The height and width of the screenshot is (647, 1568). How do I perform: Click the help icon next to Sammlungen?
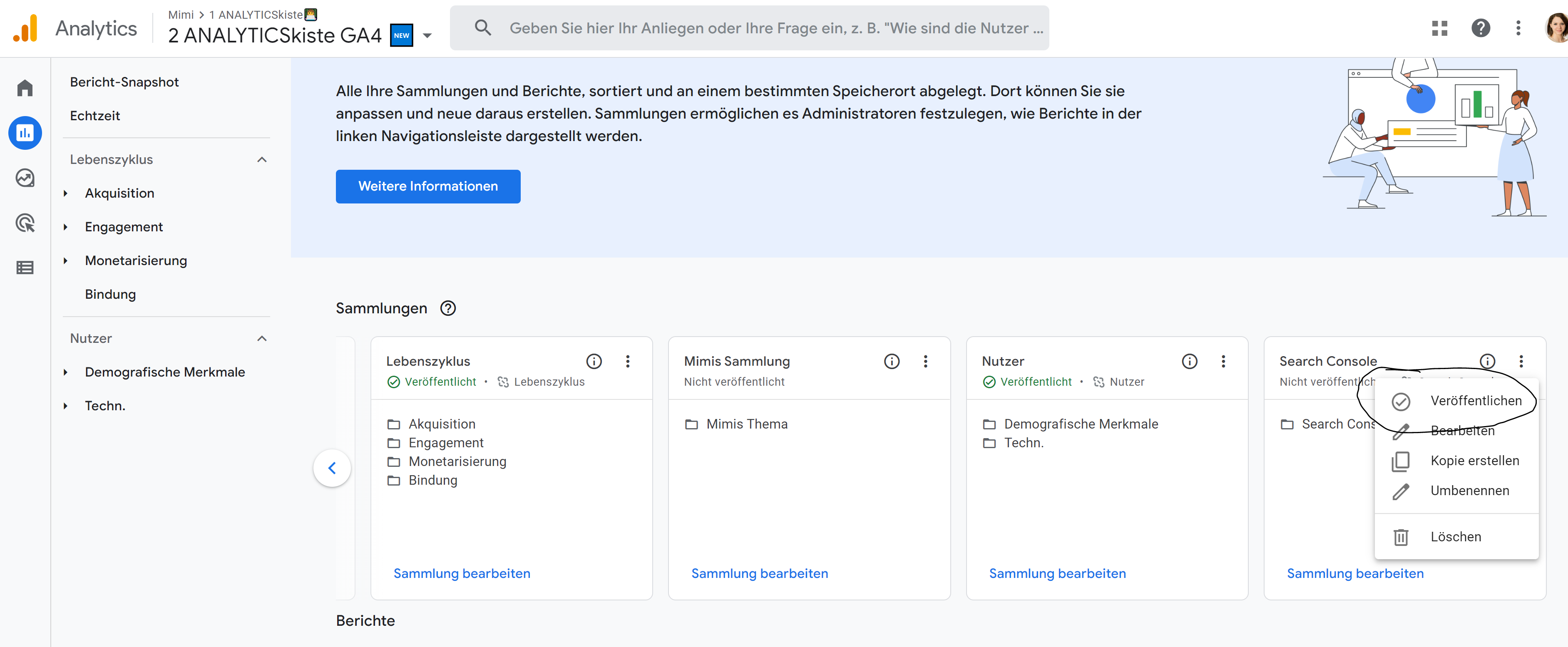click(x=448, y=309)
